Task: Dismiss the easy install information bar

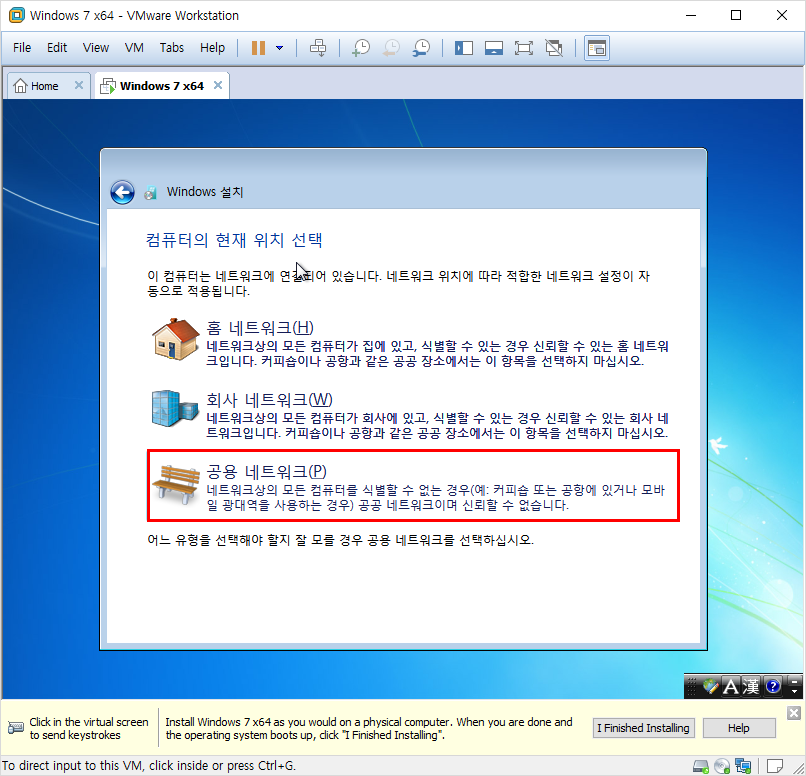Action: [x=794, y=713]
